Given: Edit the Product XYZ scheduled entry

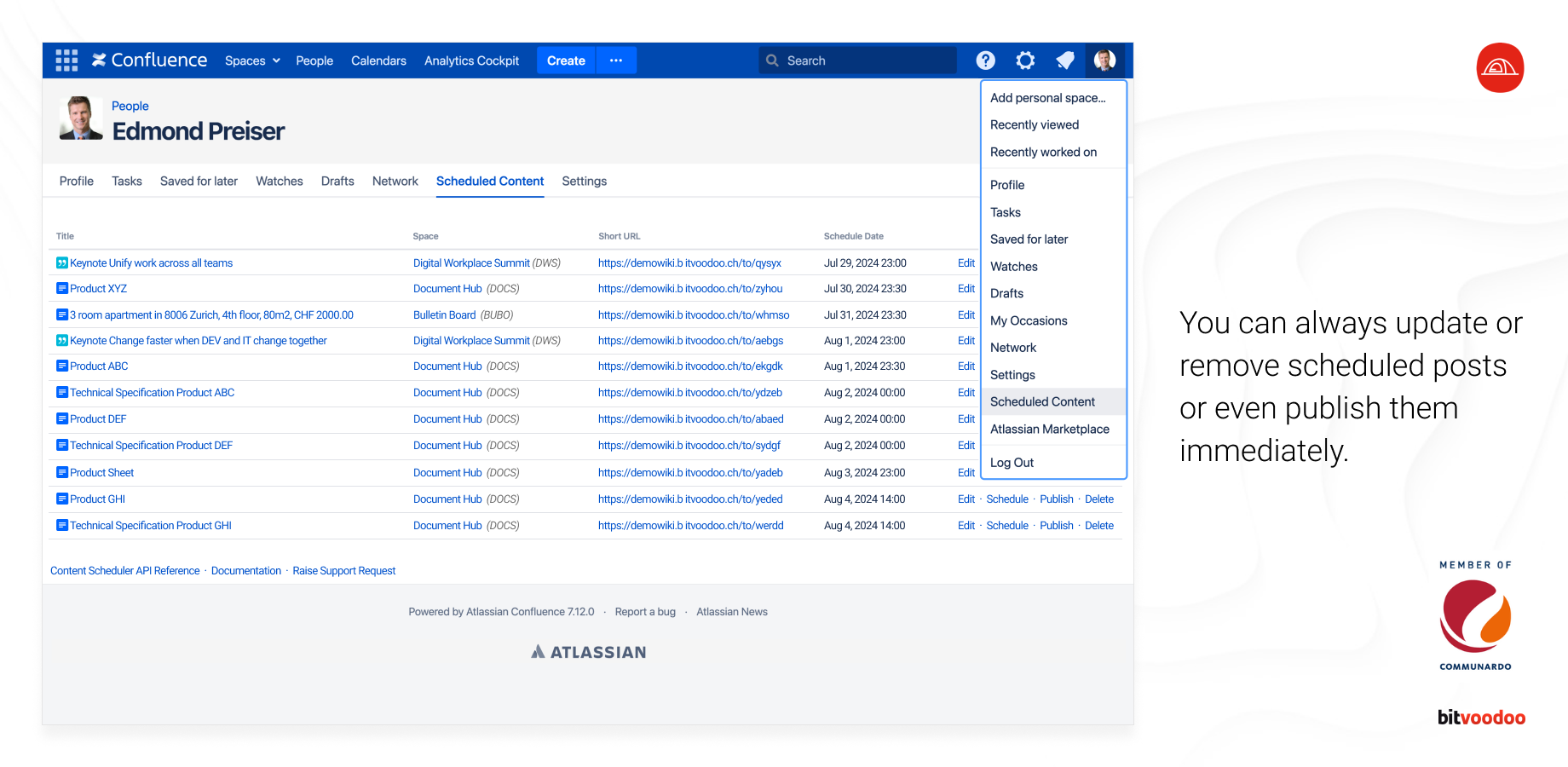Looking at the screenshot, I should click(966, 289).
